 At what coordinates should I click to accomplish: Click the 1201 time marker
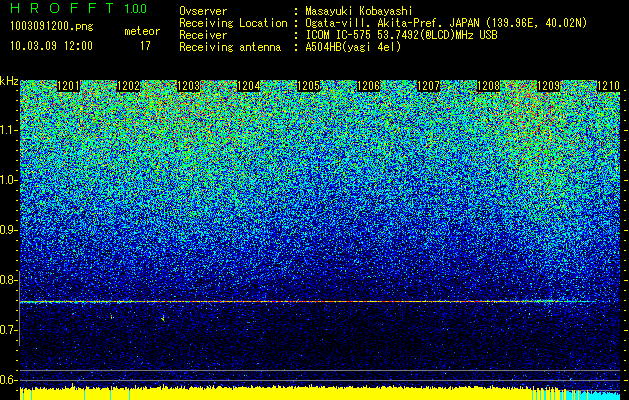[68, 86]
